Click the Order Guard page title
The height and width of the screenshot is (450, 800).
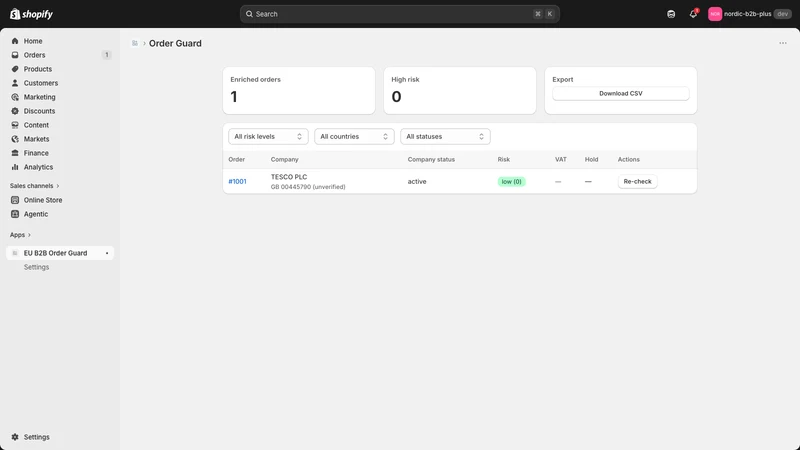pos(175,43)
